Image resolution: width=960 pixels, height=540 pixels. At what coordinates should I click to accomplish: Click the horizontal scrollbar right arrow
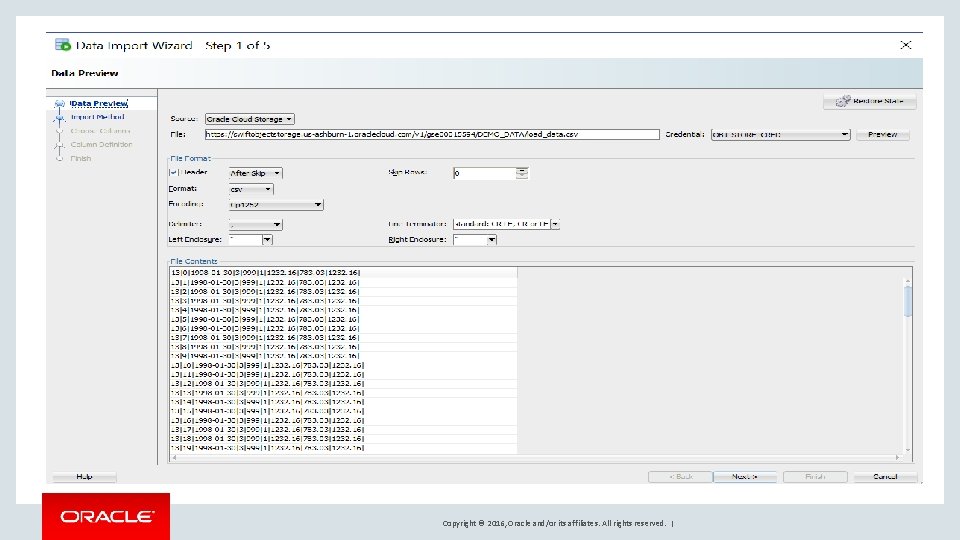pos(898,457)
